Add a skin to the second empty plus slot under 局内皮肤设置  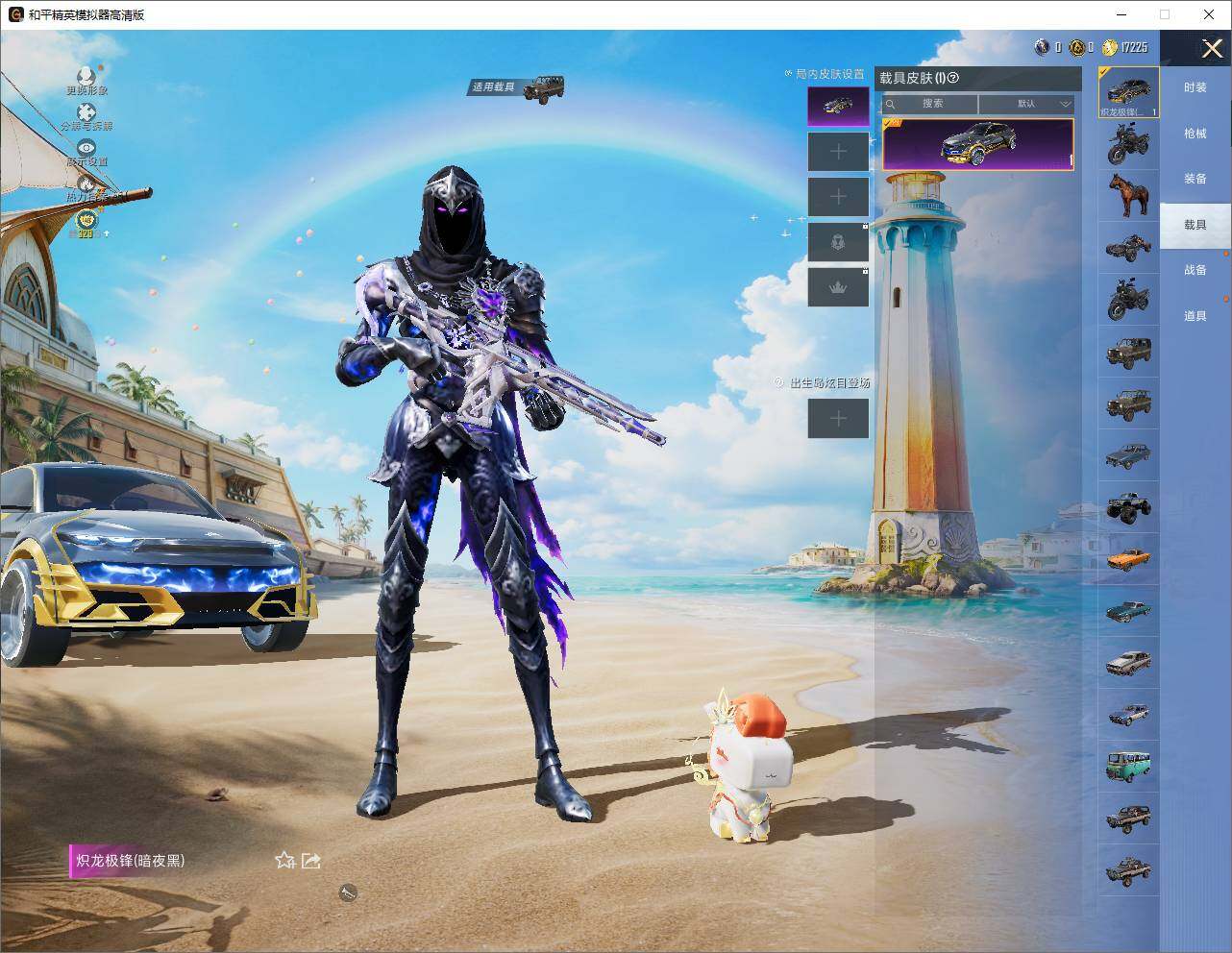pos(838,197)
